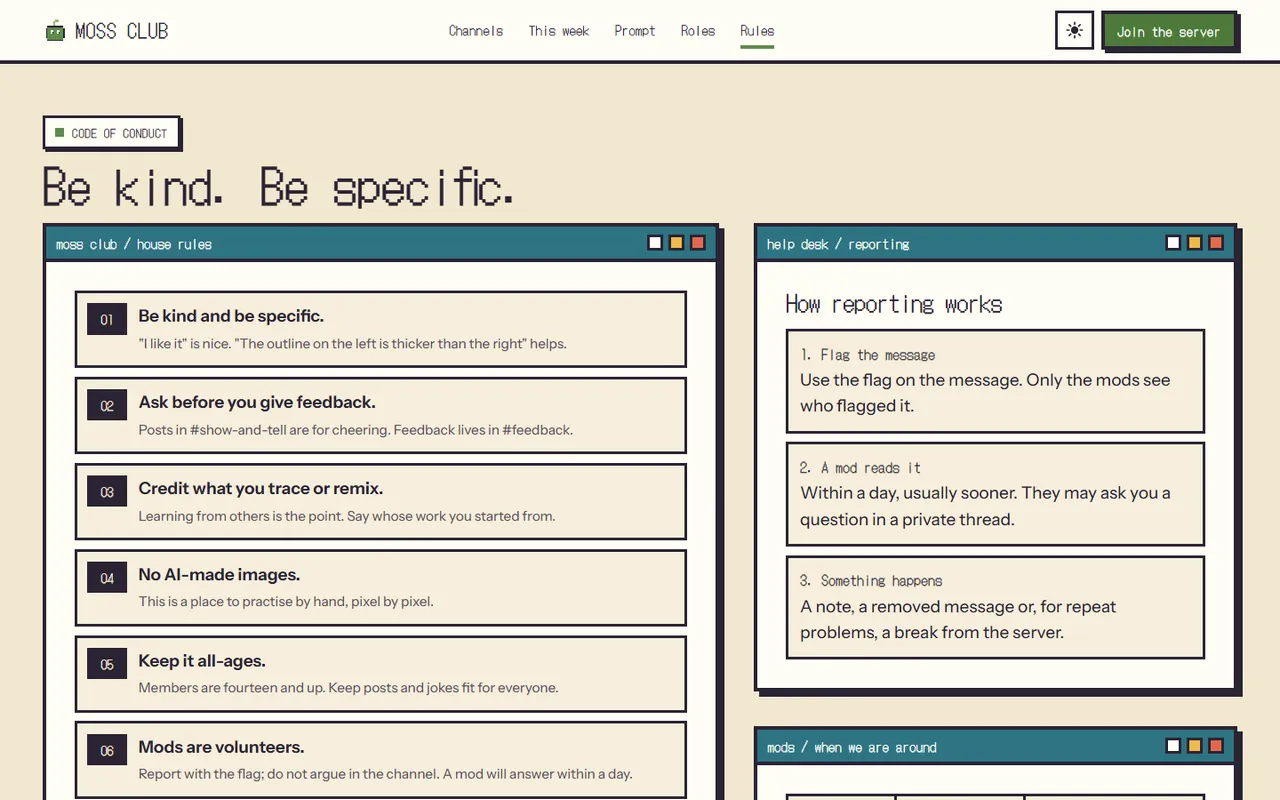Click the "2. A mod reads it" step label

pyautogui.click(x=861, y=468)
